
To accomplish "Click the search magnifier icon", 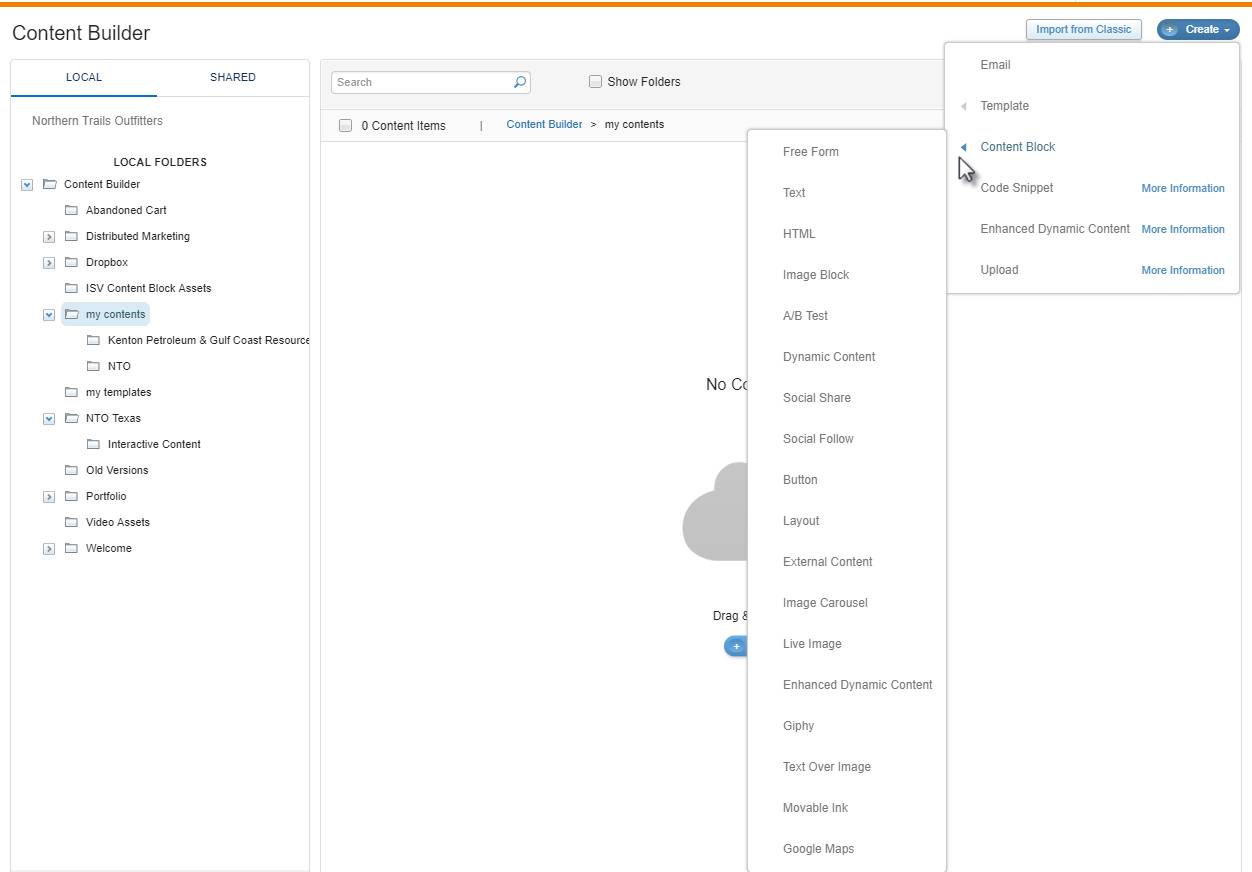I will tap(520, 82).
